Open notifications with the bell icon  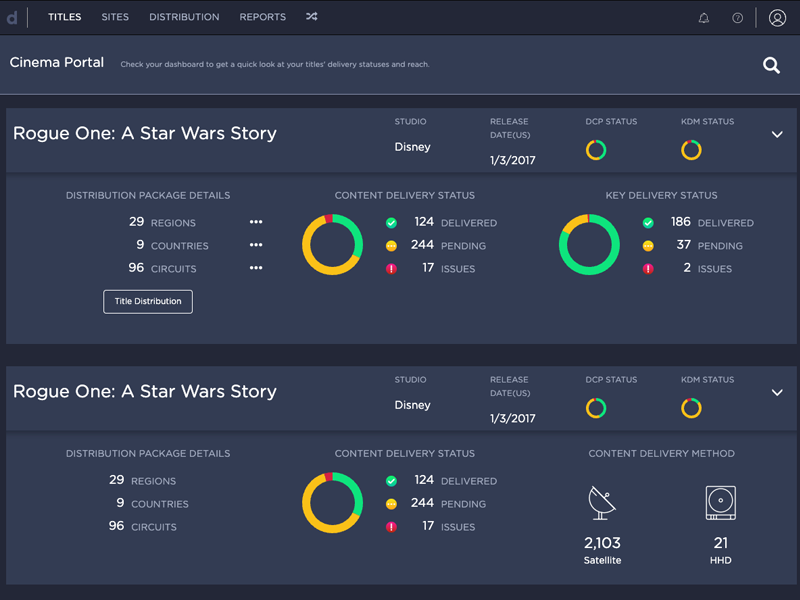704,18
